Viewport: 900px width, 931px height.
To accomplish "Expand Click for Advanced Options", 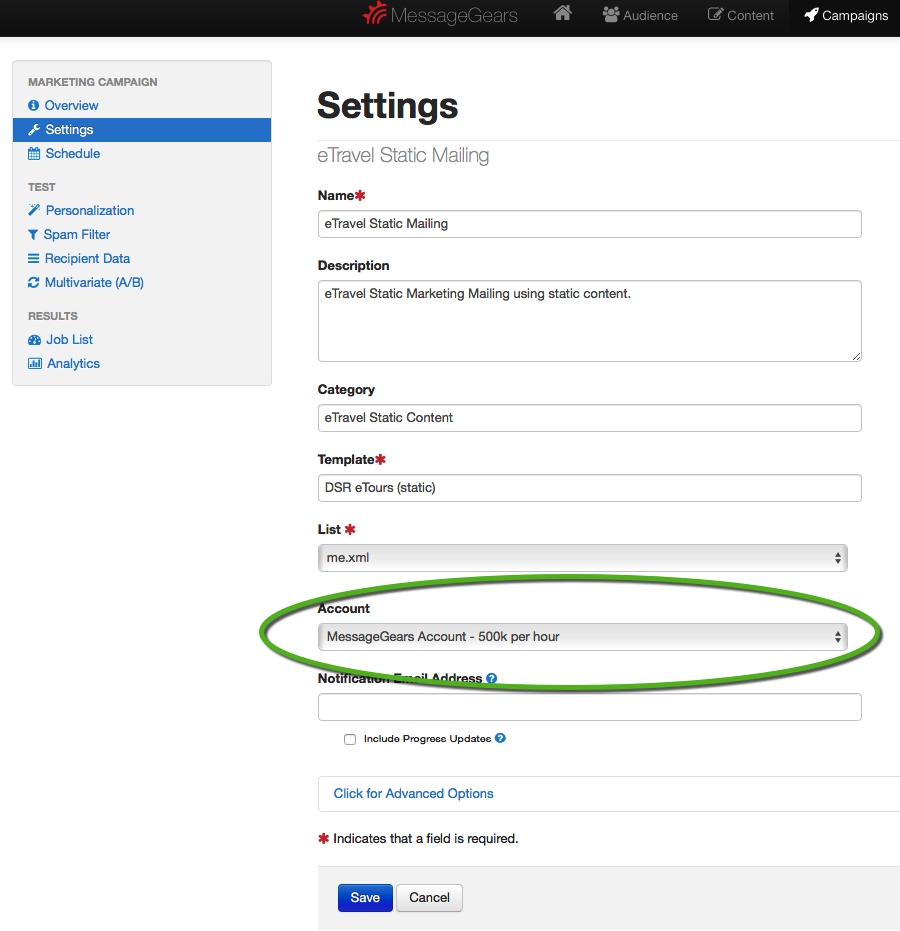I will [x=413, y=793].
